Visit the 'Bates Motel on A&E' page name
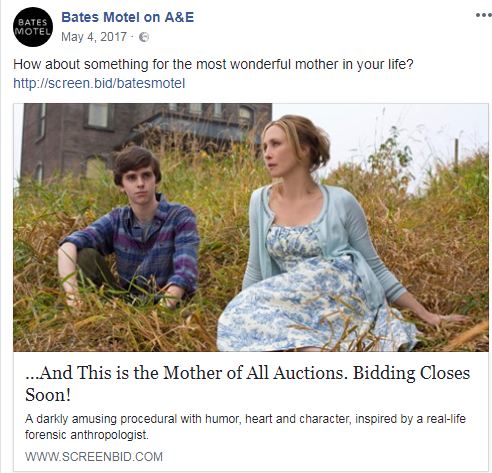 tap(128, 17)
